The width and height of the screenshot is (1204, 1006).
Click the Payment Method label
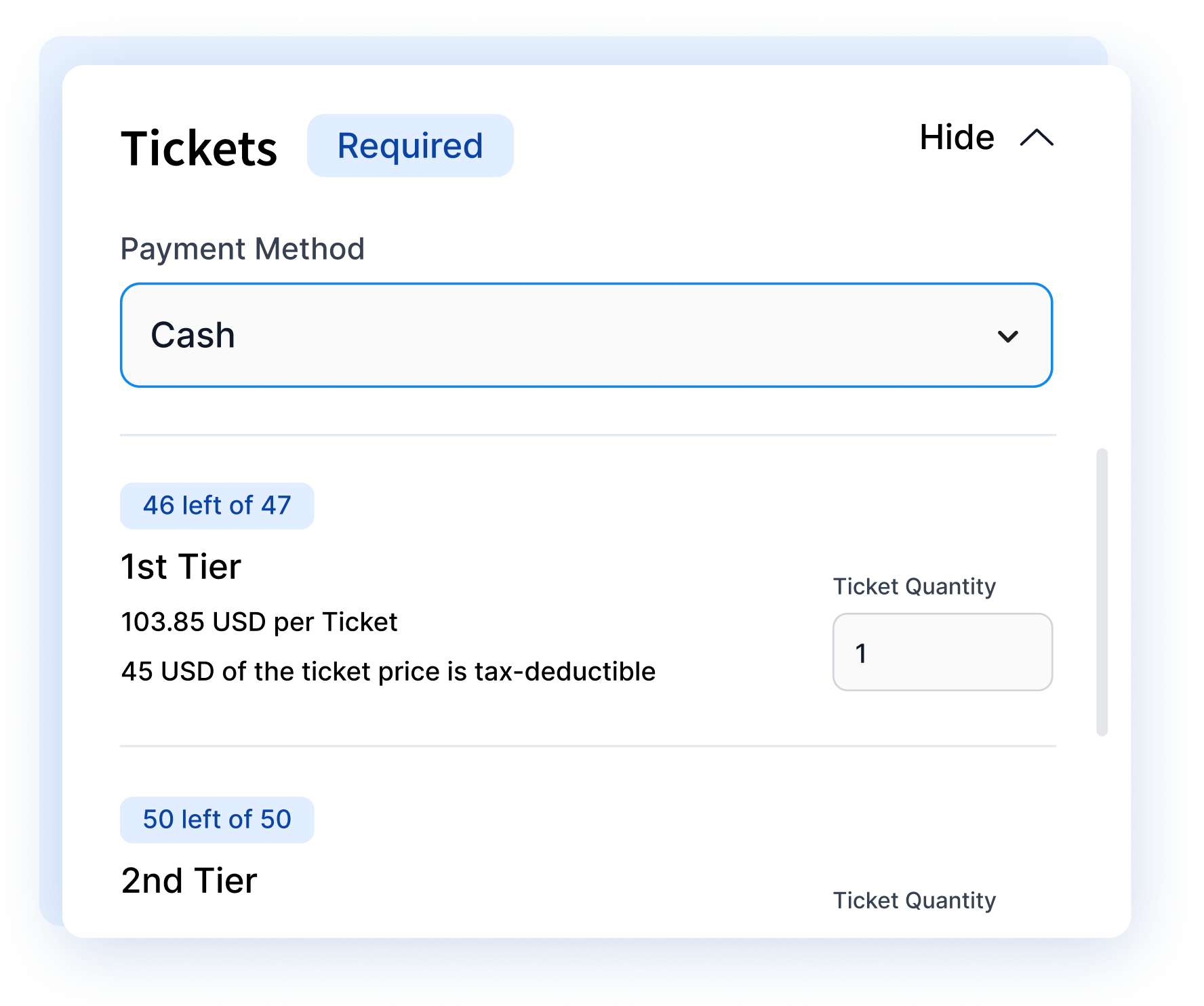click(x=243, y=248)
